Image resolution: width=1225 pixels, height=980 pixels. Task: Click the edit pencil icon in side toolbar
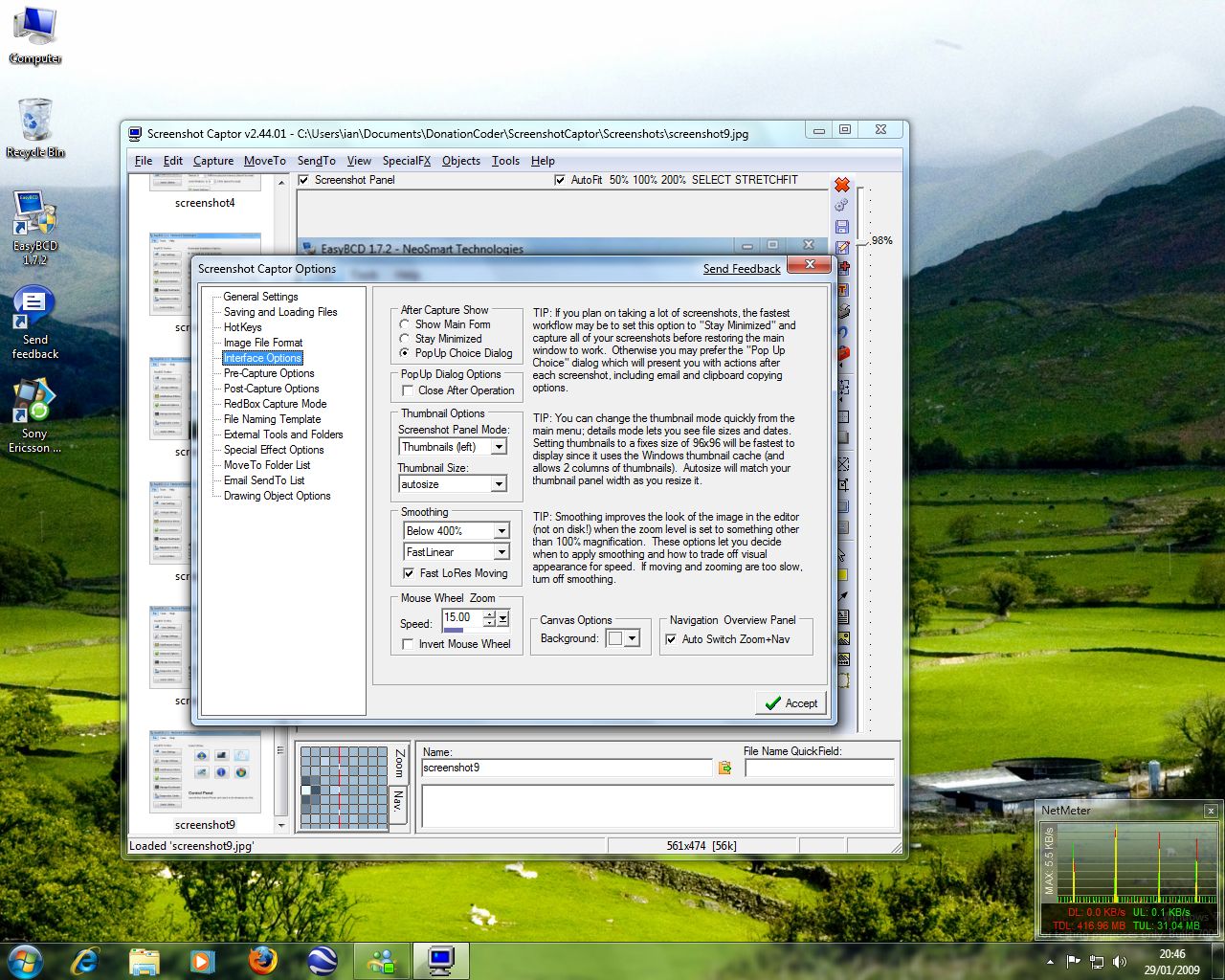pos(842,248)
